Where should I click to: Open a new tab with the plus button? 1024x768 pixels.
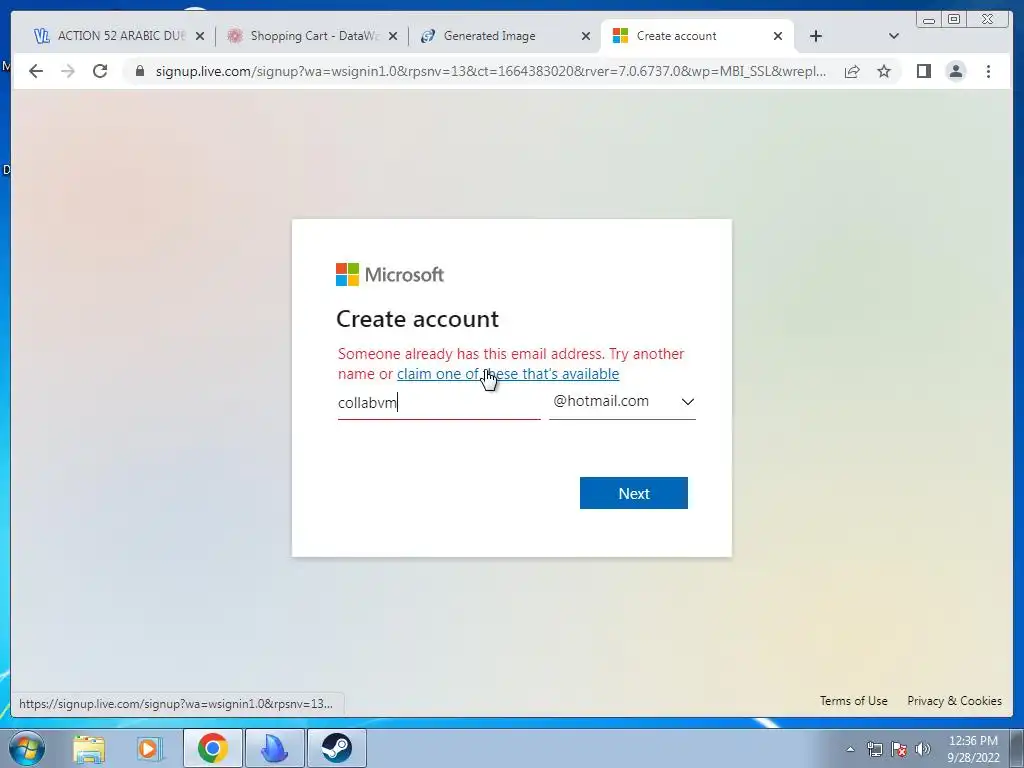[x=816, y=37]
